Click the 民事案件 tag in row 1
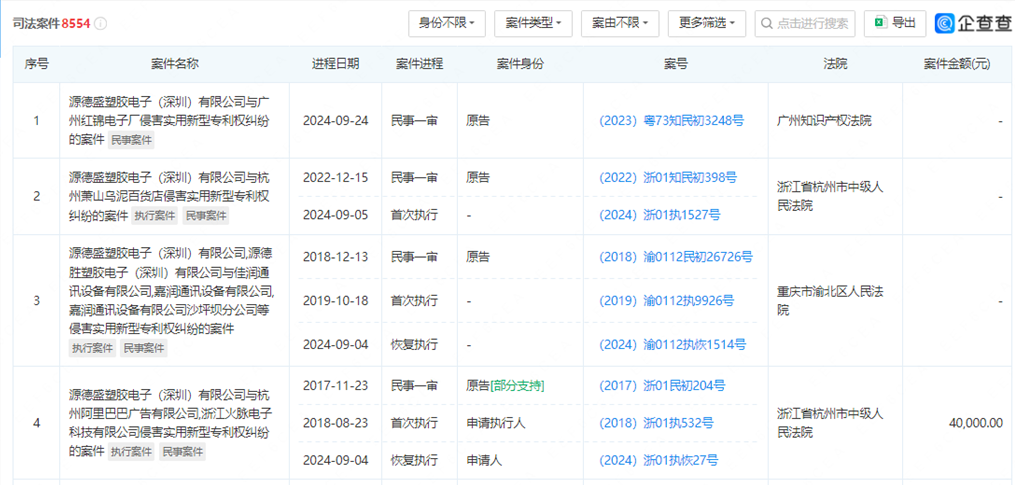Screen dimensions: 1015x485 pos(131,140)
